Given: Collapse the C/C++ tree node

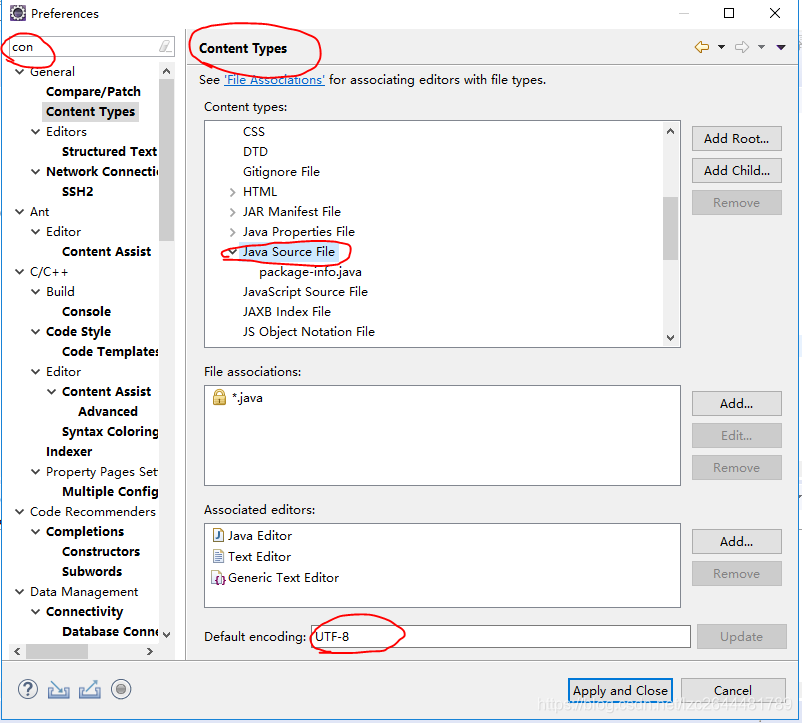Looking at the screenshot, I should point(19,272).
